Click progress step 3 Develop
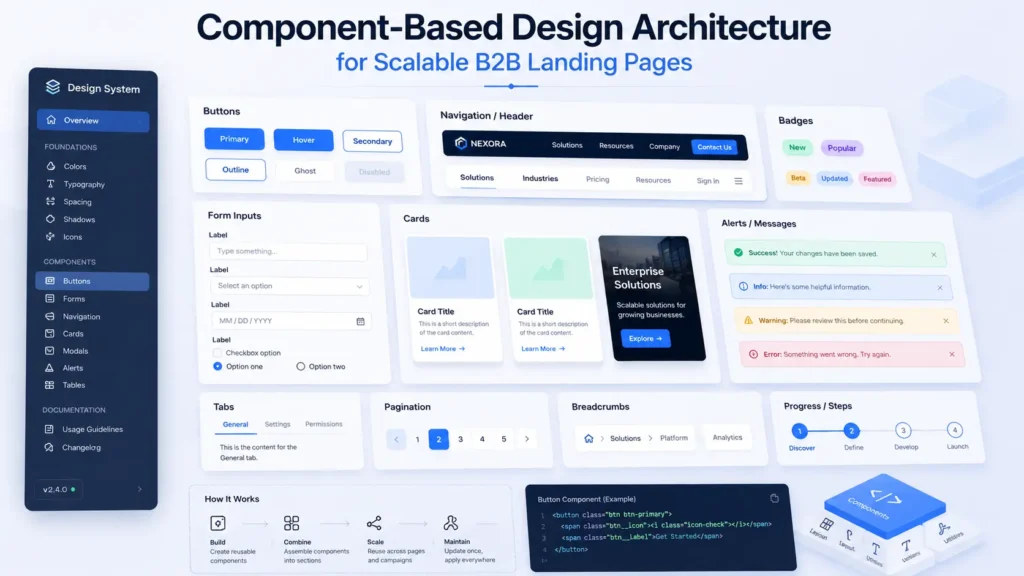1024x576 pixels. [903, 430]
